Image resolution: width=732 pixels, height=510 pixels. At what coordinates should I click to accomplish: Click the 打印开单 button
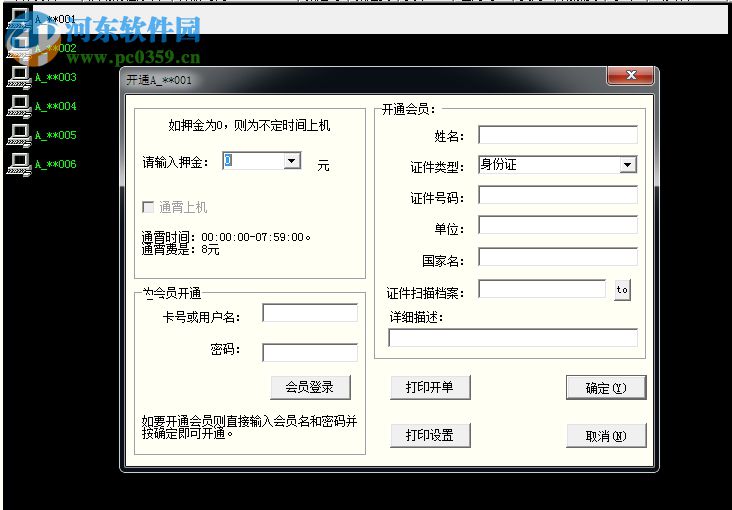click(x=430, y=387)
